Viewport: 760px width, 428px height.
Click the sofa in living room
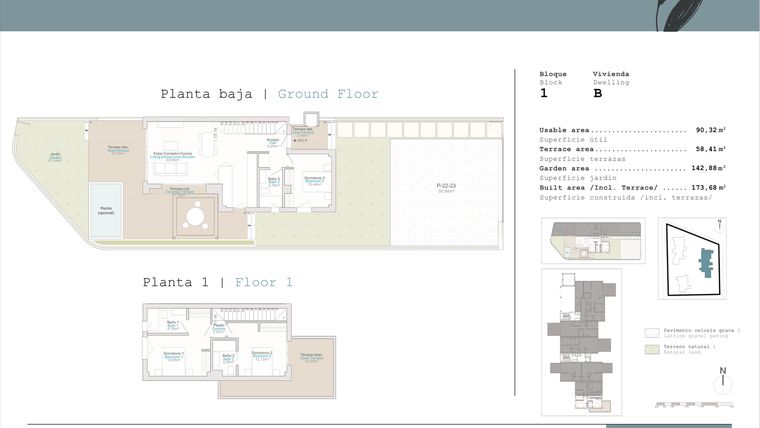[171, 169]
